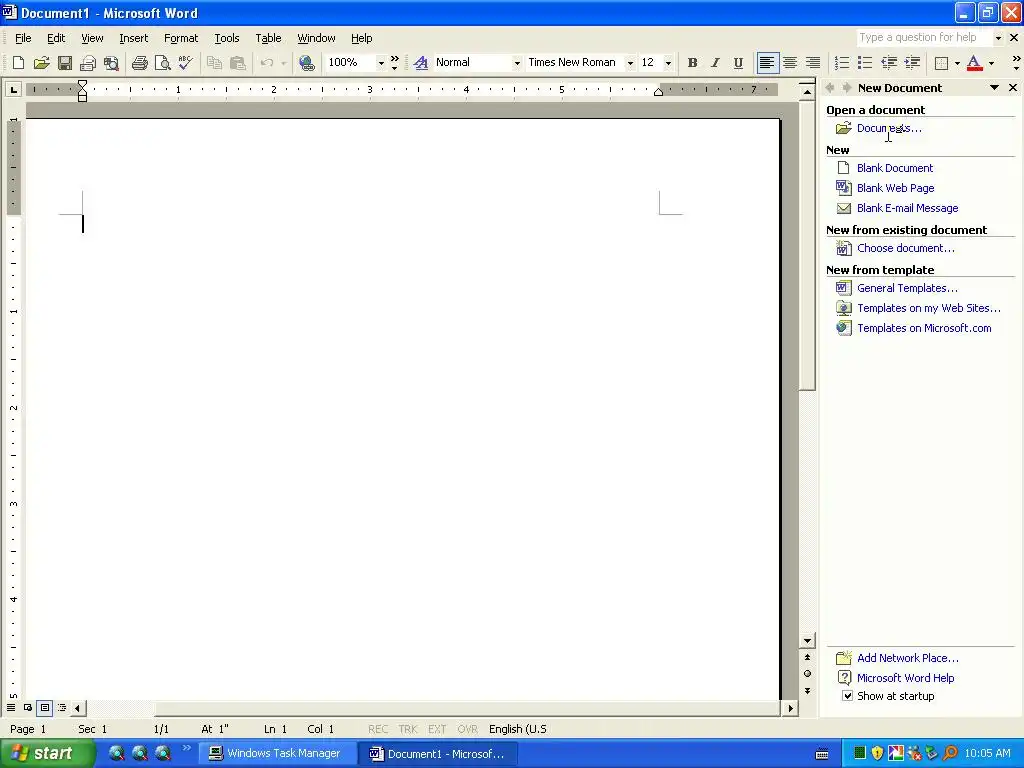Apply red font color swatch button
The height and width of the screenshot is (768, 1024).
pyautogui.click(x=974, y=63)
